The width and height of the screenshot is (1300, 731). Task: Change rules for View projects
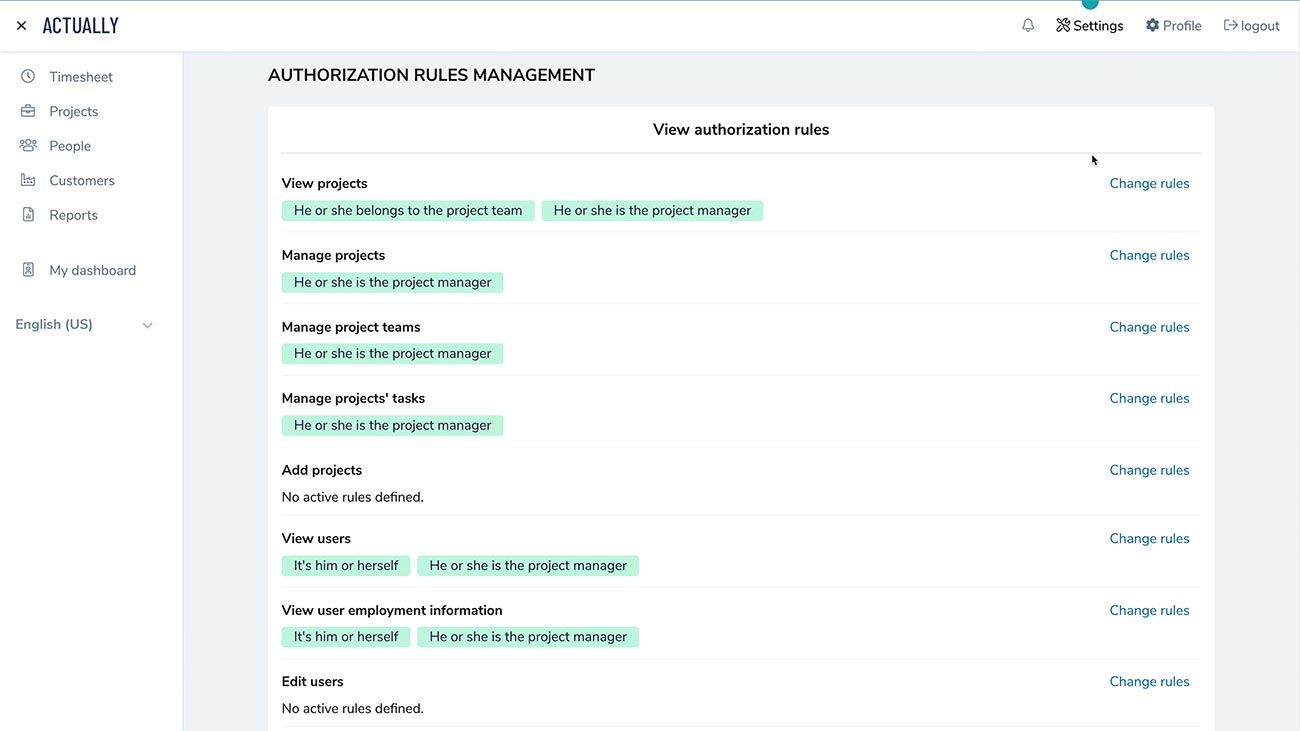coord(1149,183)
